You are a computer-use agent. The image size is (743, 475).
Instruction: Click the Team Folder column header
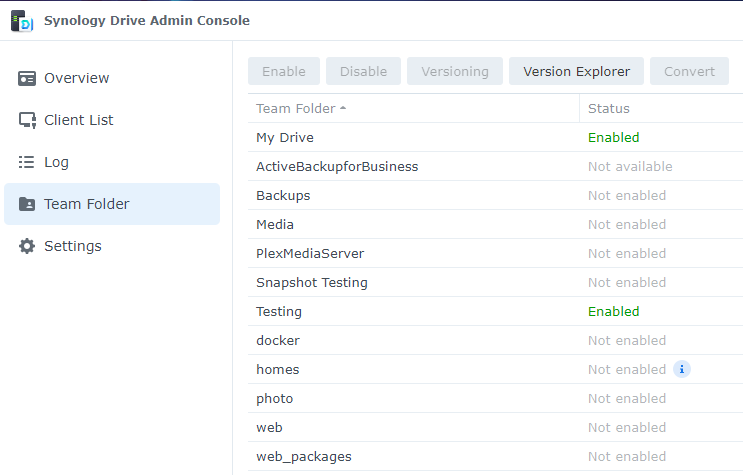click(413, 109)
